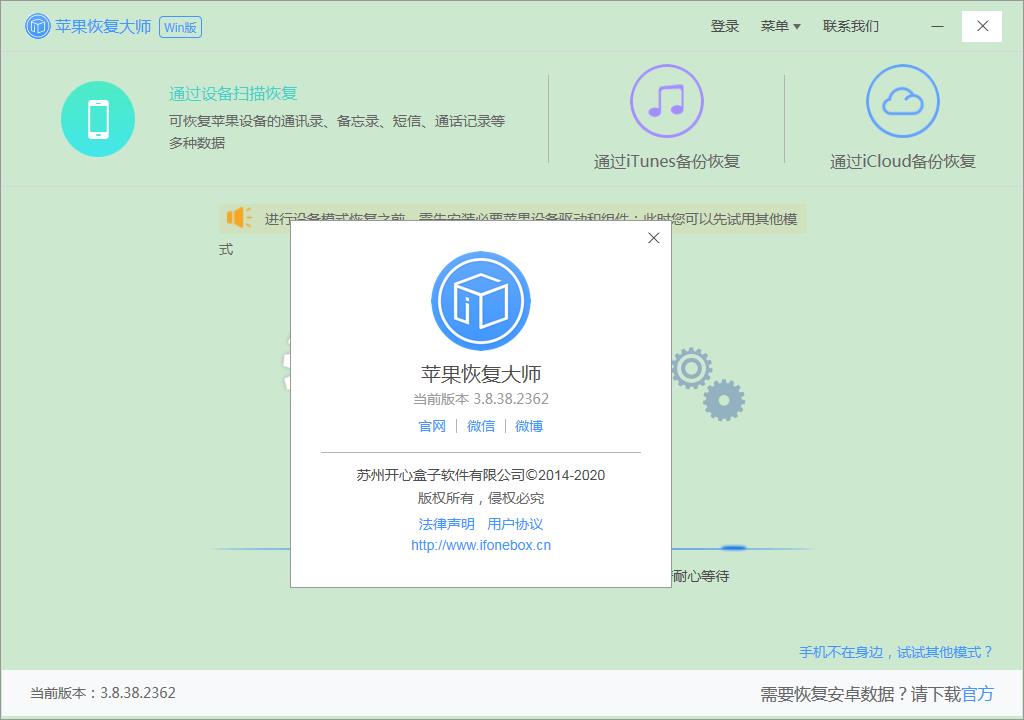This screenshot has width=1024, height=720.
Task: Select the device scan phone icon
Action: tap(98, 119)
